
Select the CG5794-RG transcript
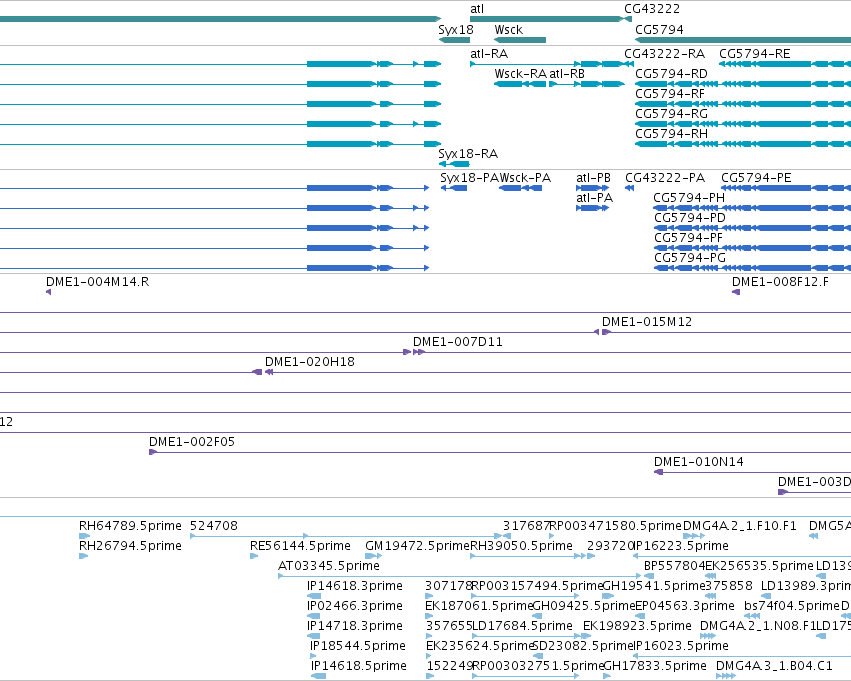(x=743, y=124)
